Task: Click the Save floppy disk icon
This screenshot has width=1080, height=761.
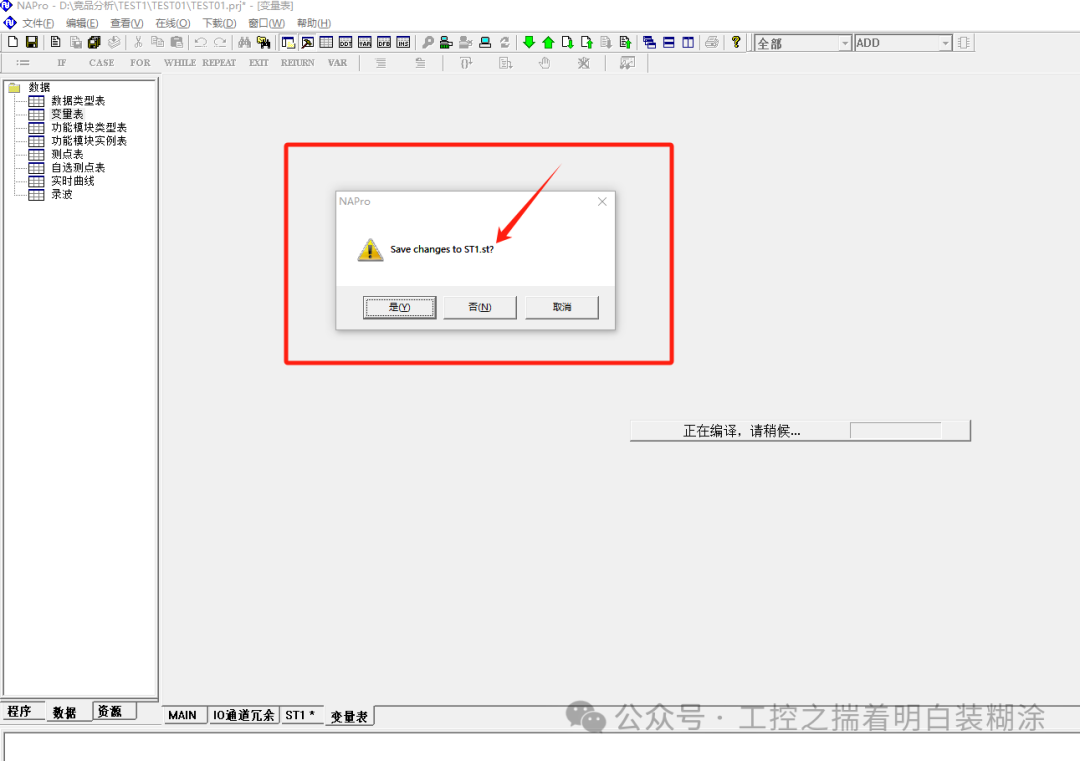Action: click(x=32, y=43)
